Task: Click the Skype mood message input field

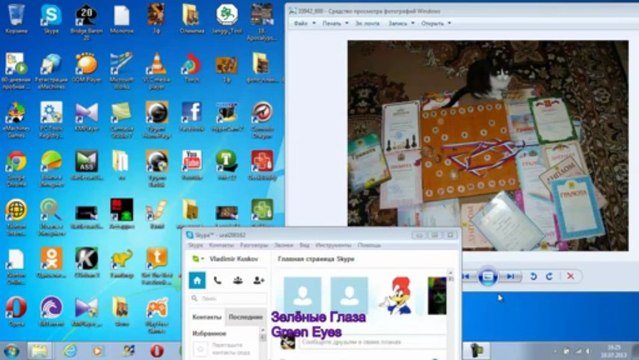Action: point(373,342)
